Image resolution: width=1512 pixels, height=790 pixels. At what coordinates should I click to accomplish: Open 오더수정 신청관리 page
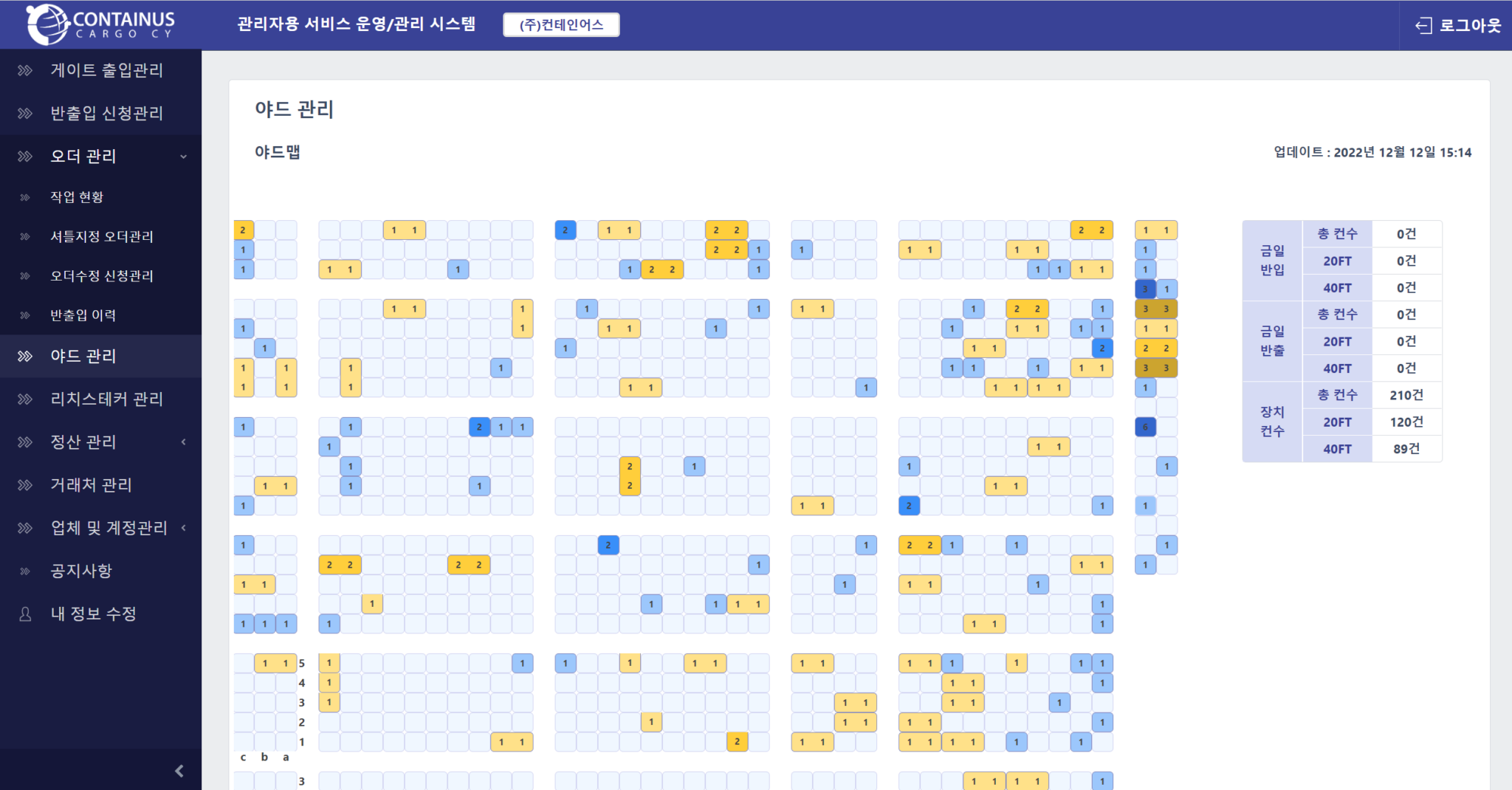(102, 276)
